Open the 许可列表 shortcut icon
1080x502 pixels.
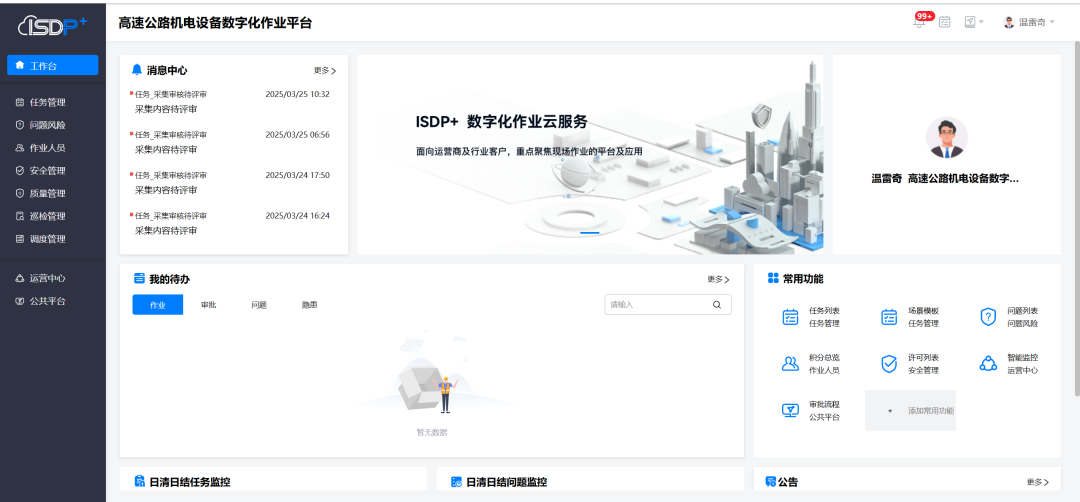[x=889, y=364]
